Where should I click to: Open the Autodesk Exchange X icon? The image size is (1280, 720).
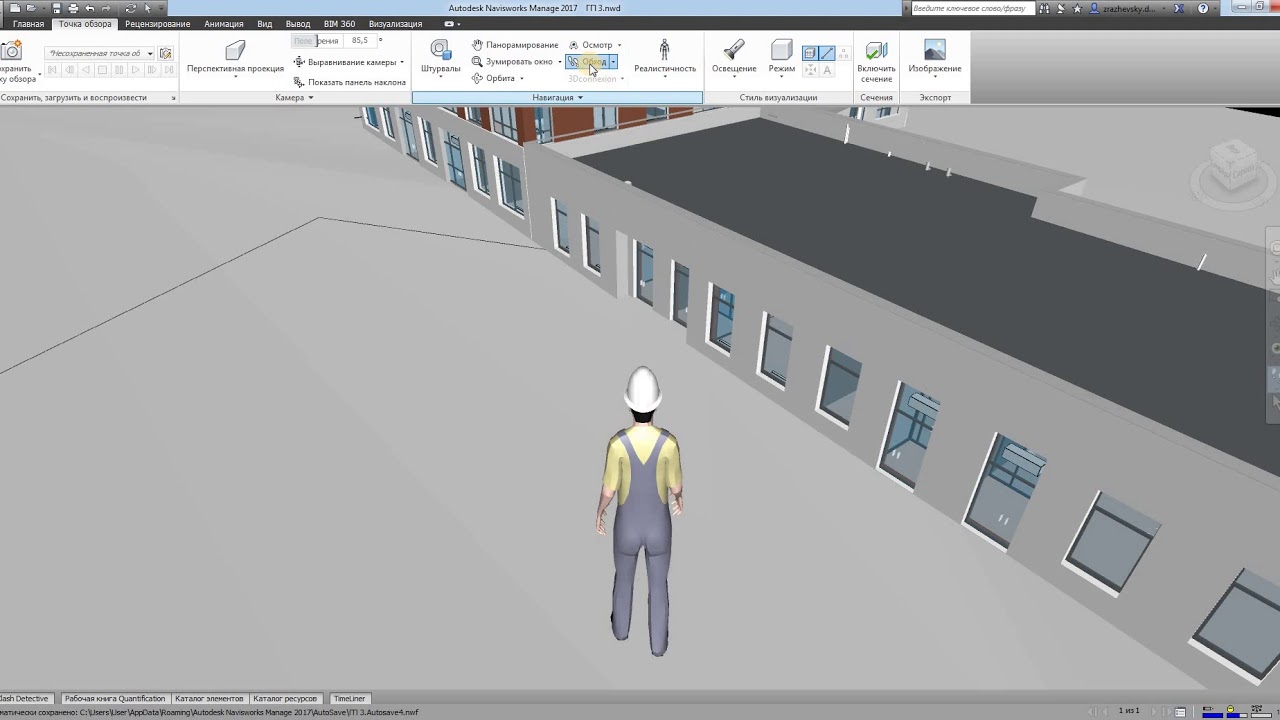[x=1179, y=8]
